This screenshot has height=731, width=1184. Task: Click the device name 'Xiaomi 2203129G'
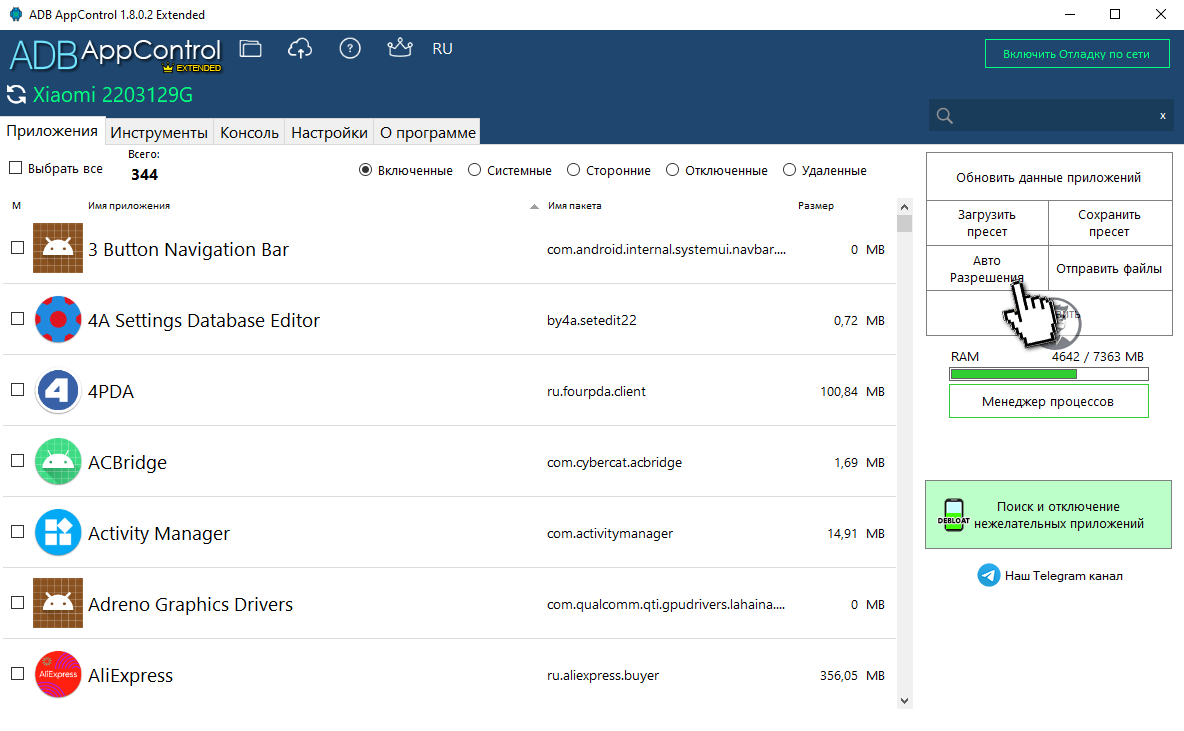(x=113, y=94)
